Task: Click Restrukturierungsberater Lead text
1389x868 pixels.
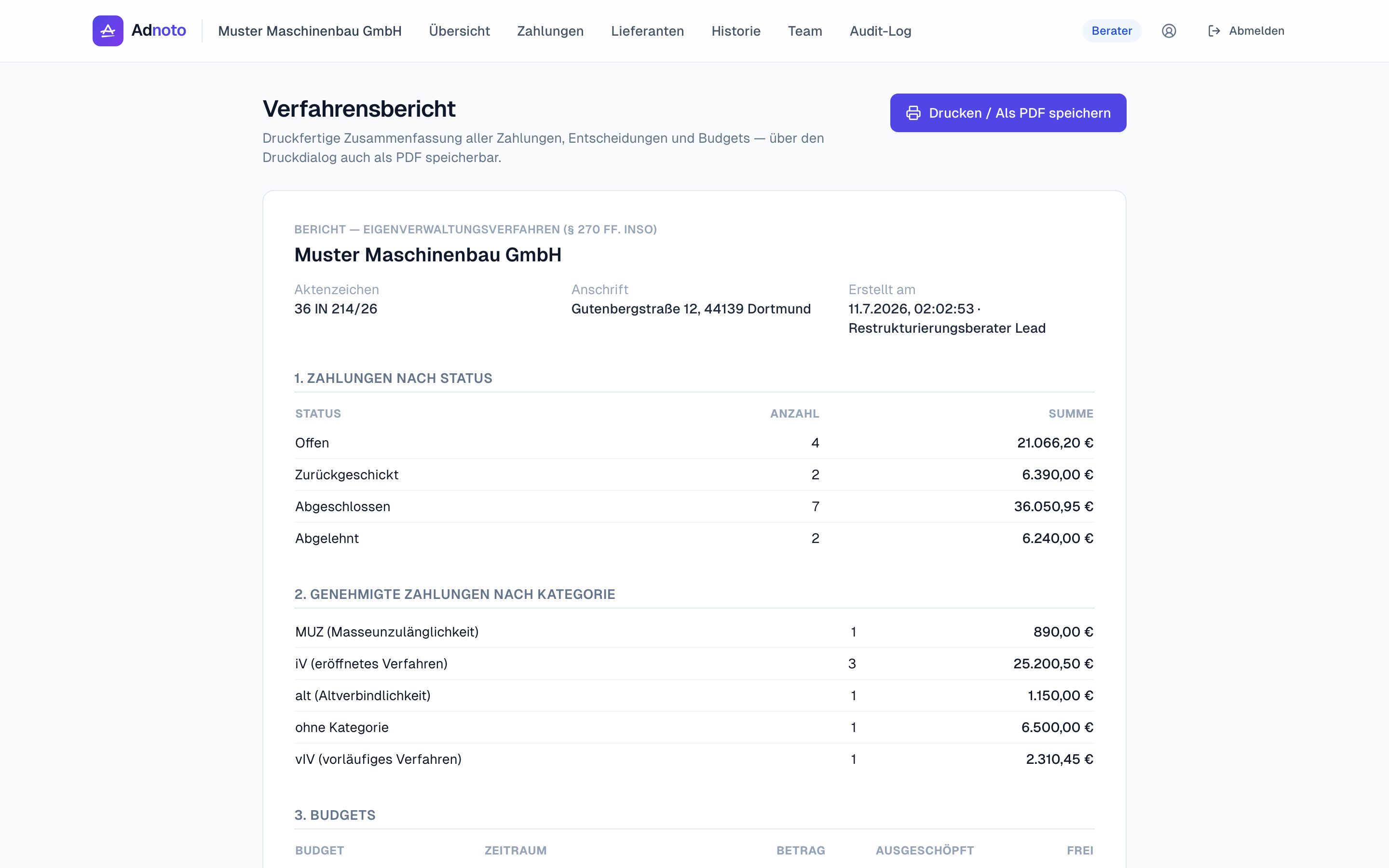Action: [947, 328]
